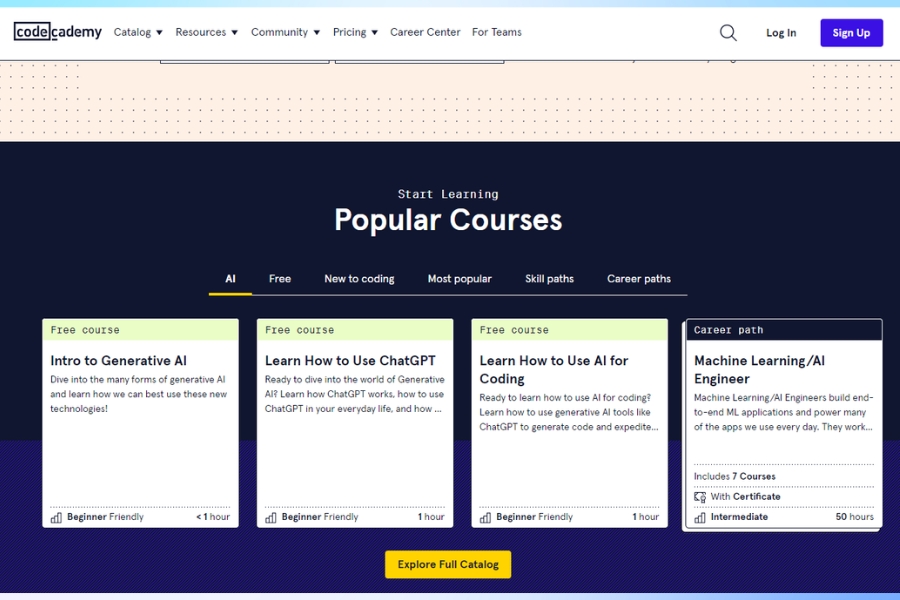This screenshot has width=900, height=600.
Task: Expand the Resources dropdown arrow
Action: pos(234,33)
